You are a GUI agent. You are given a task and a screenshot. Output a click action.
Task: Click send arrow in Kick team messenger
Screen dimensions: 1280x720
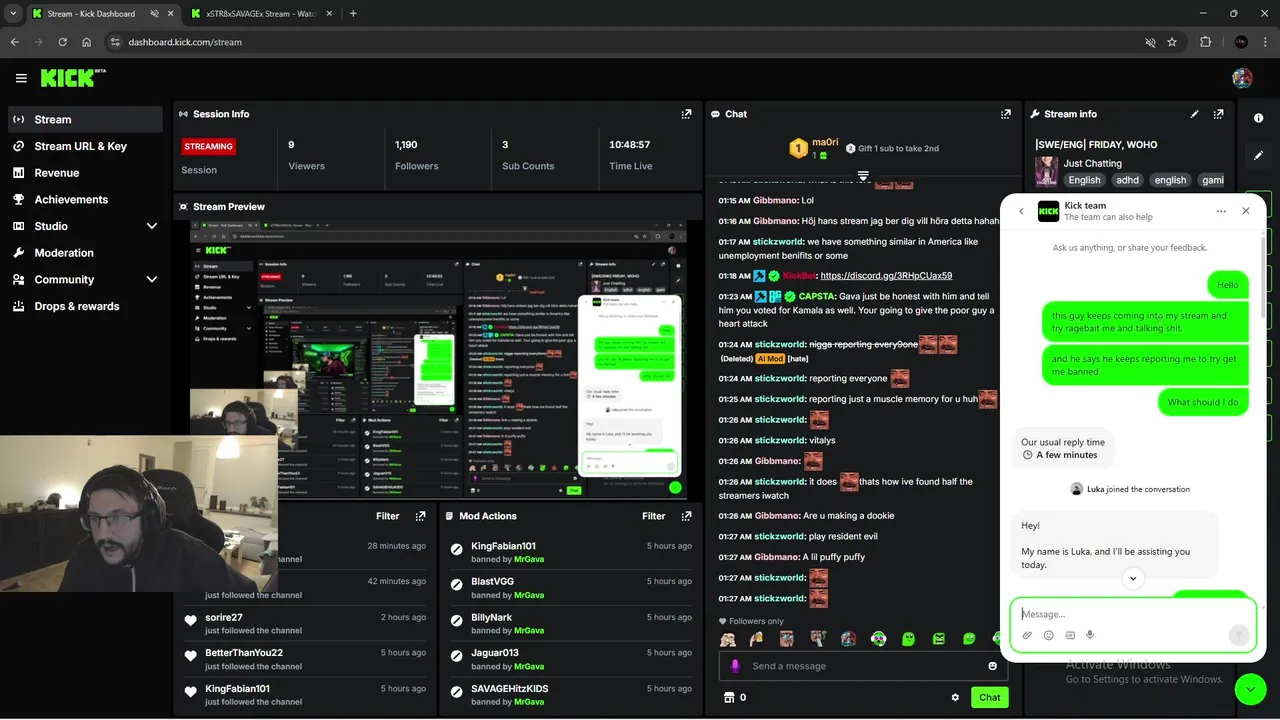pyautogui.click(x=1239, y=635)
